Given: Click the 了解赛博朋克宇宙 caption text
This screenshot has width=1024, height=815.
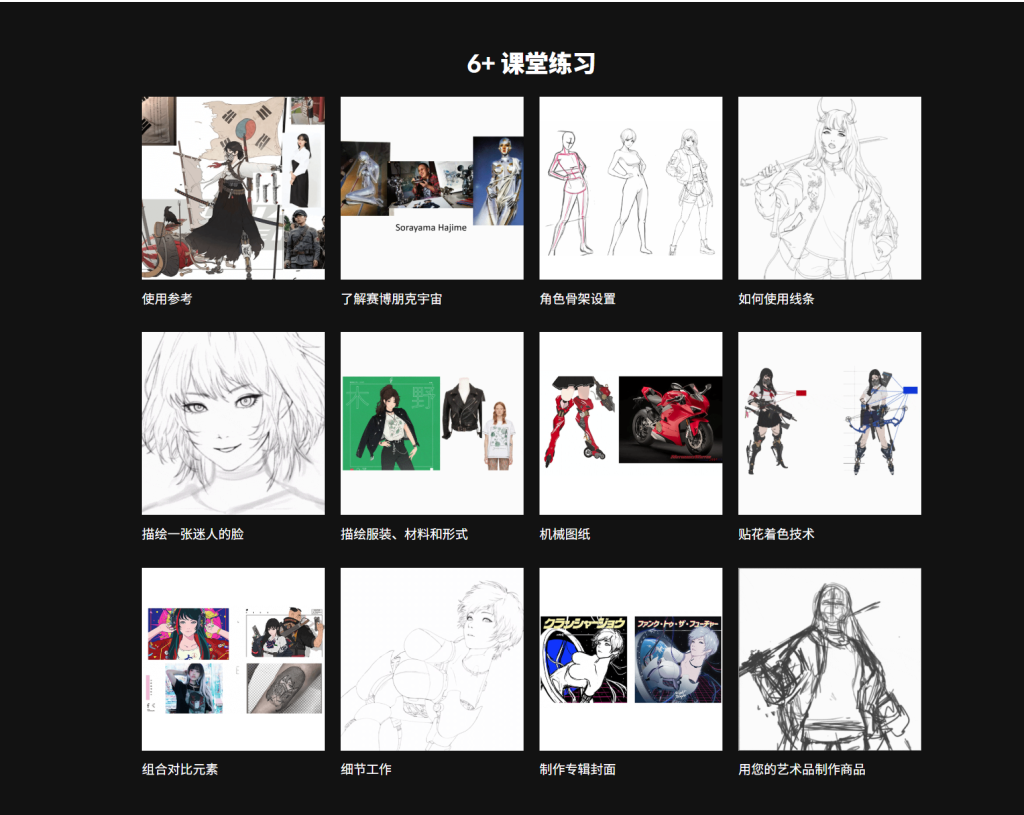Looking at the screenshot, I should [x=391, y=299].
